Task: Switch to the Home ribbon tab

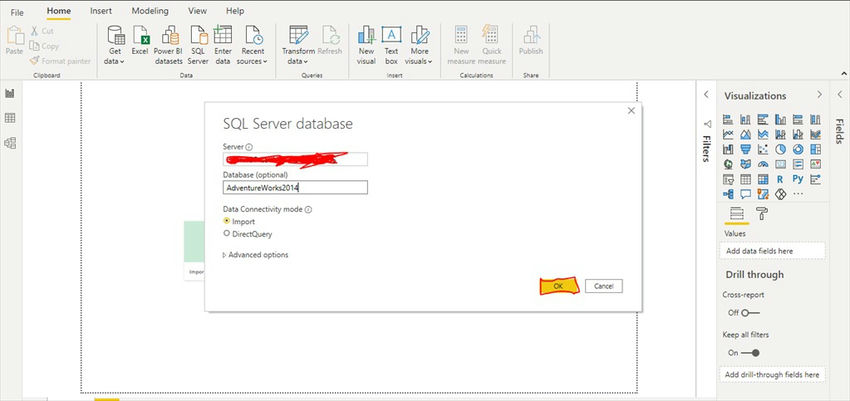Action: (x=58, y=11)
